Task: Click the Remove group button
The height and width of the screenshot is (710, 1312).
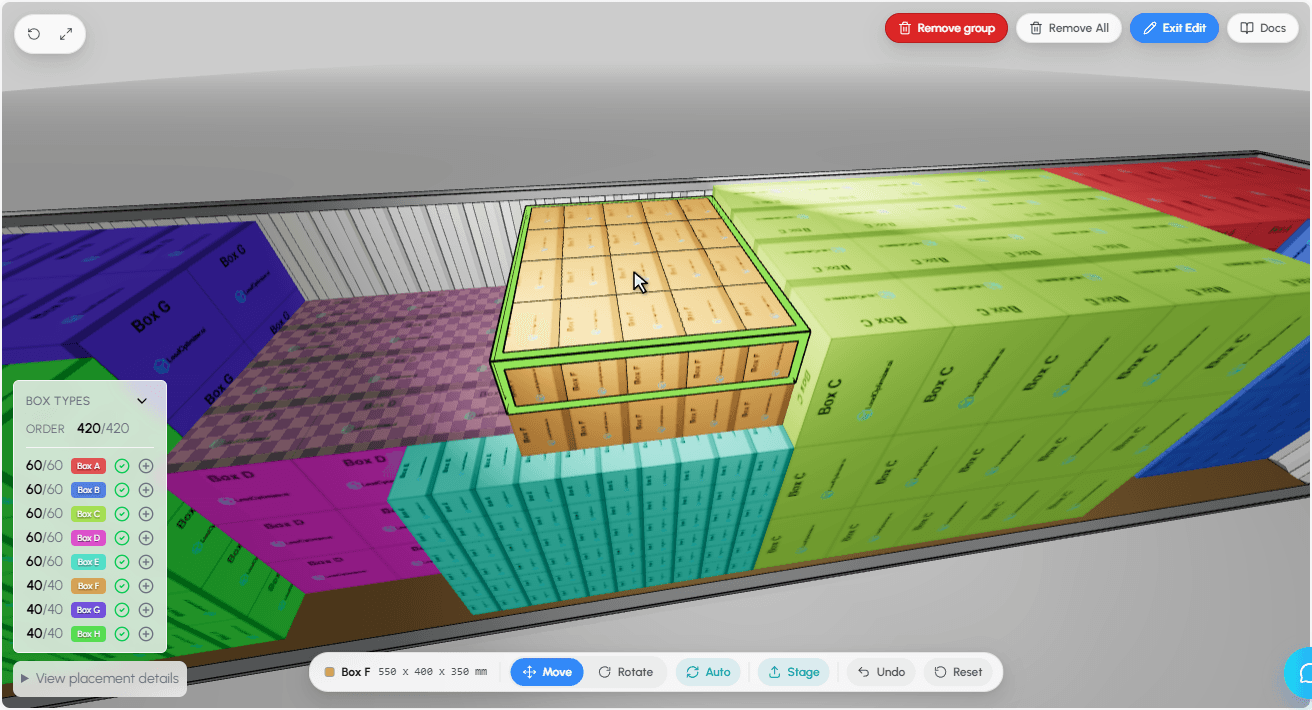Action: pos(946,28)
